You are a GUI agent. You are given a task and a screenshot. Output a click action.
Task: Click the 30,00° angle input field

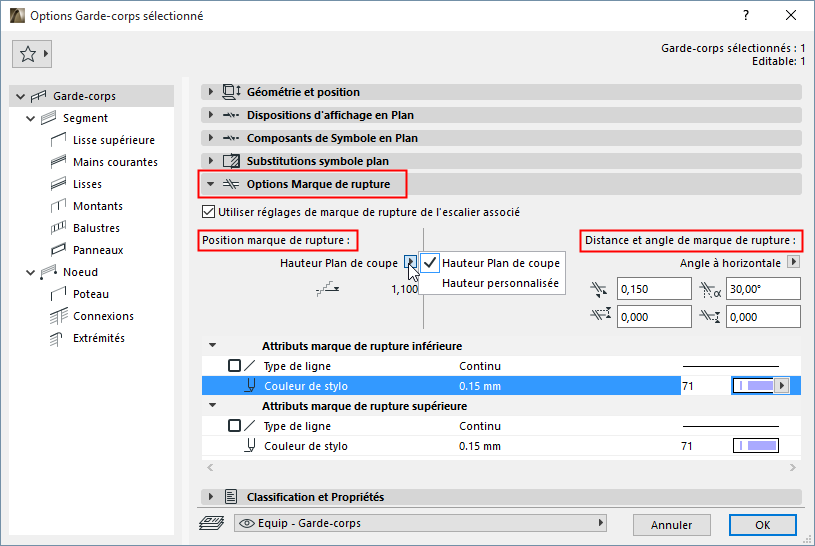click(763, 289)
